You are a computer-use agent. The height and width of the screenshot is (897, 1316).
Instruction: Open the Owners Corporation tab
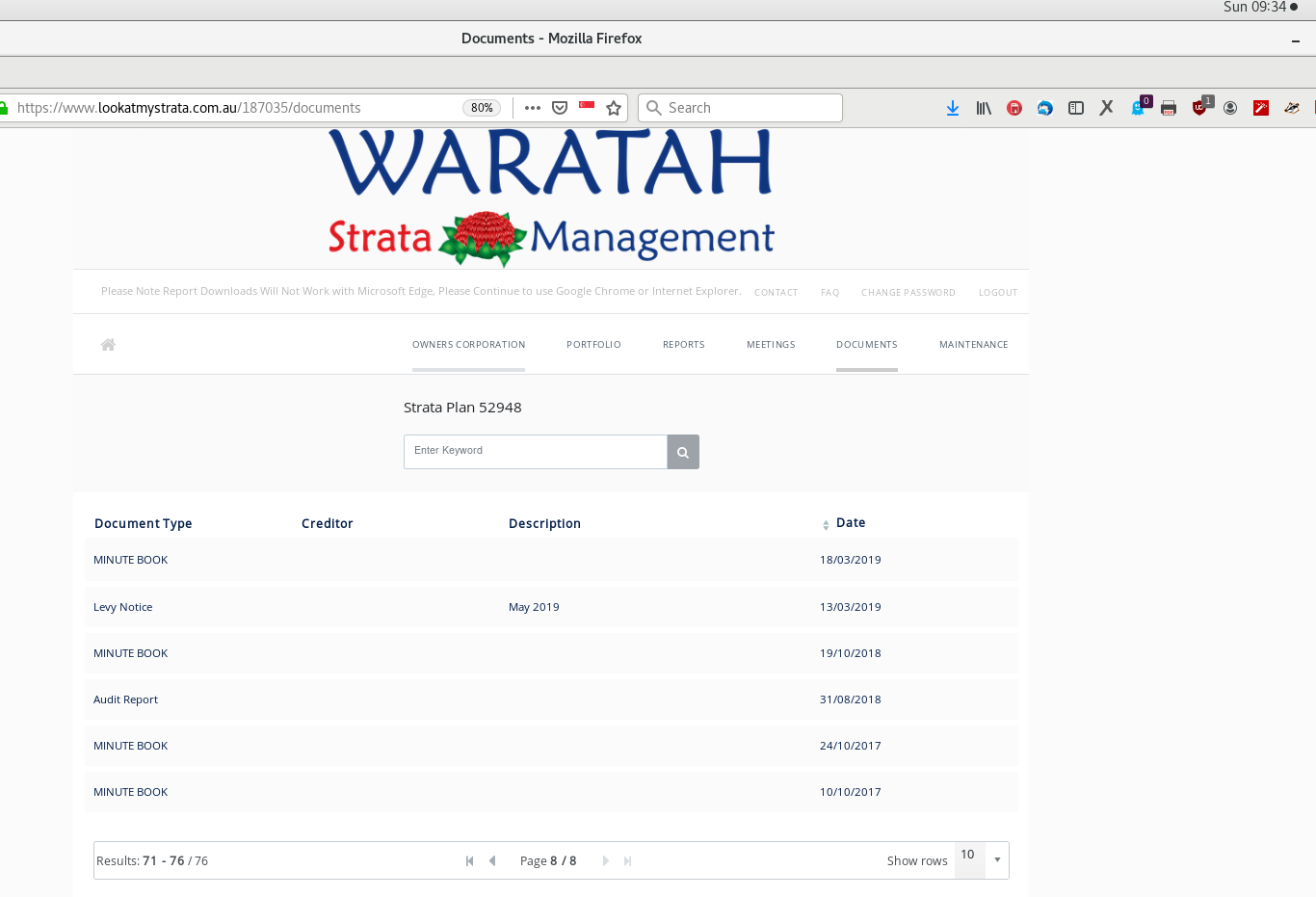(468, 345)
